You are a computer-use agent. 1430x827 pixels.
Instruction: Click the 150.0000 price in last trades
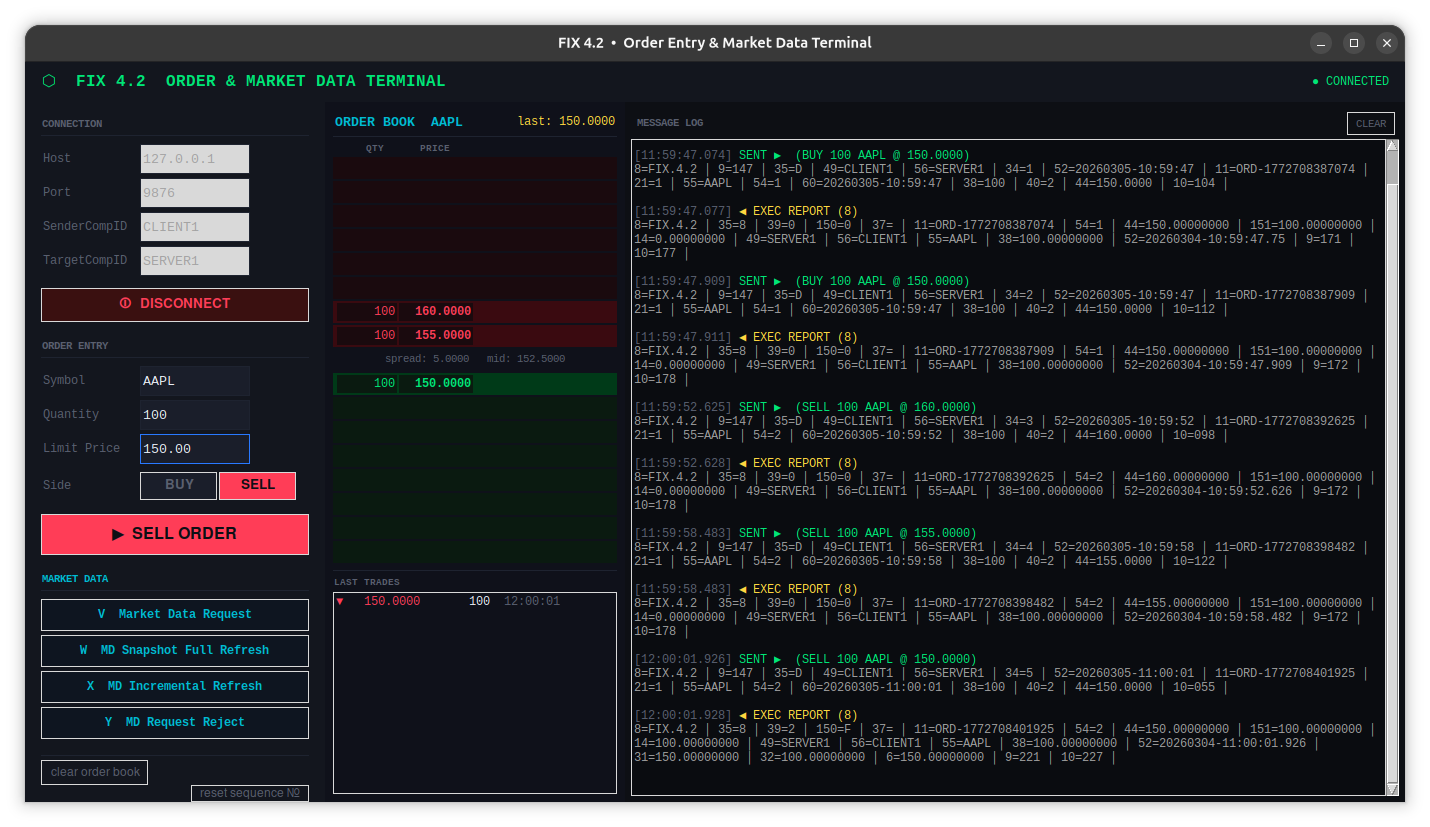click(392, 602)
